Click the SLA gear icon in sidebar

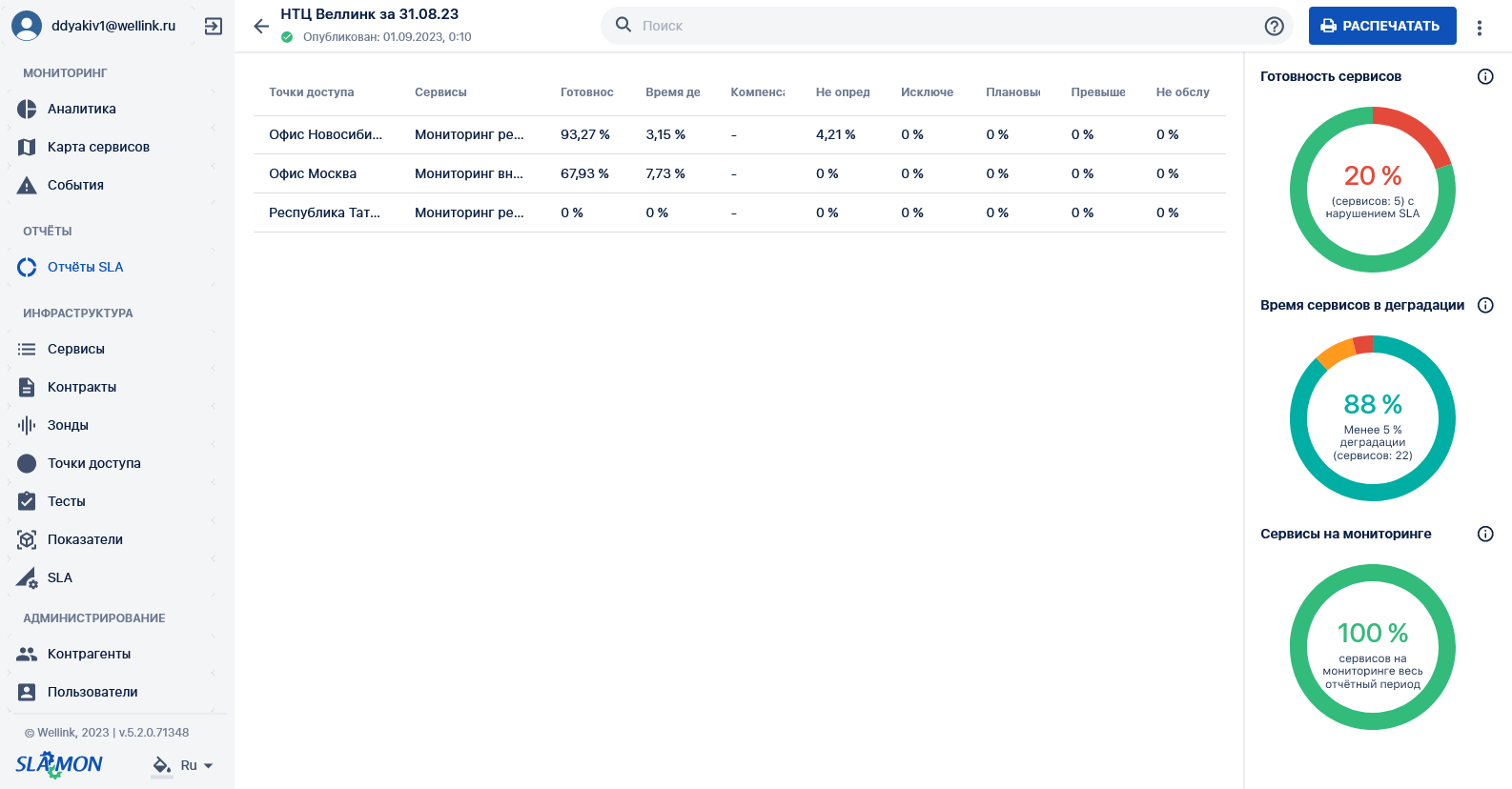pyautogui.click(x=27, y=577)
